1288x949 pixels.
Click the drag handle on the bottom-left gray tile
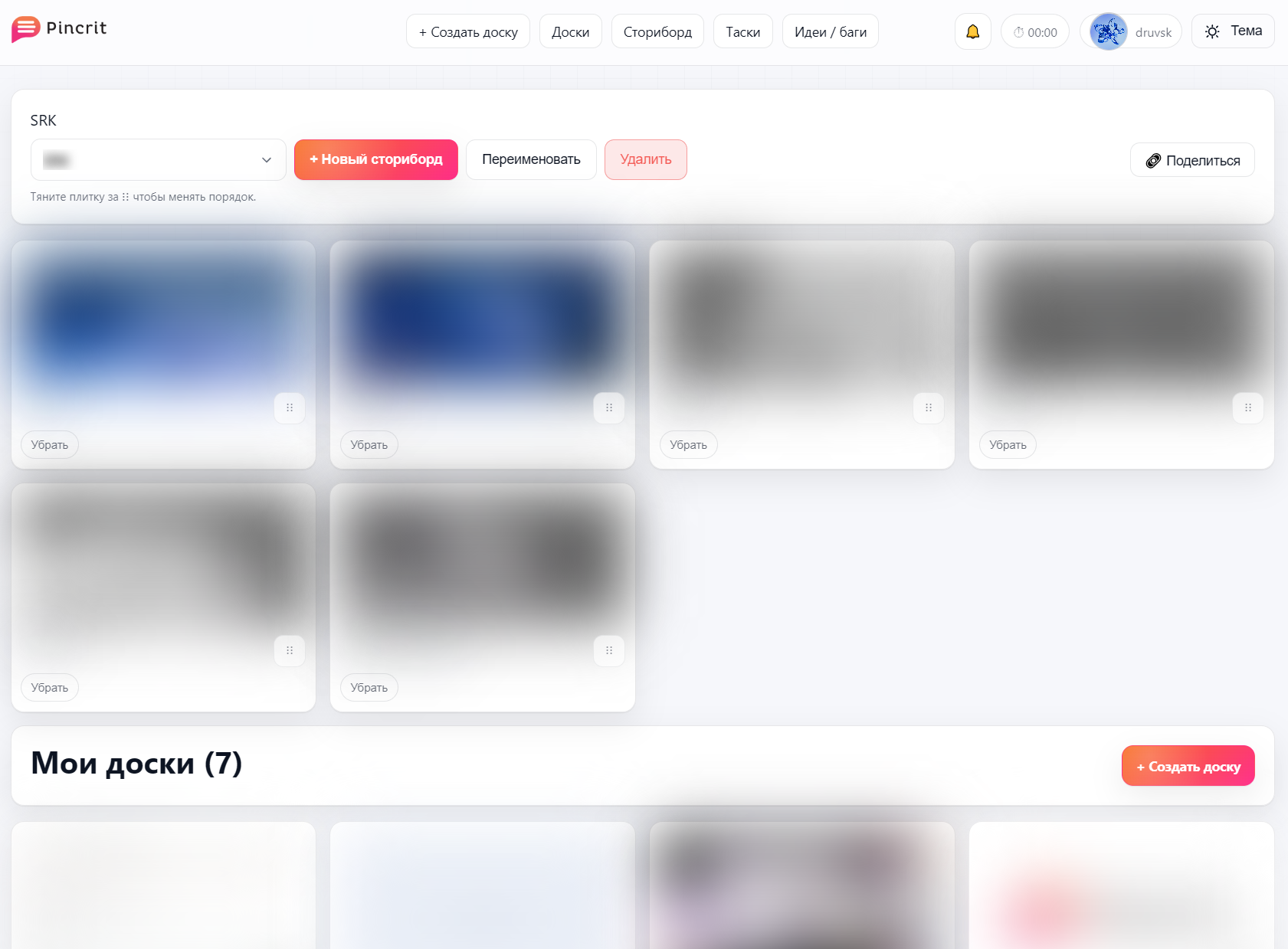point(290,650)
